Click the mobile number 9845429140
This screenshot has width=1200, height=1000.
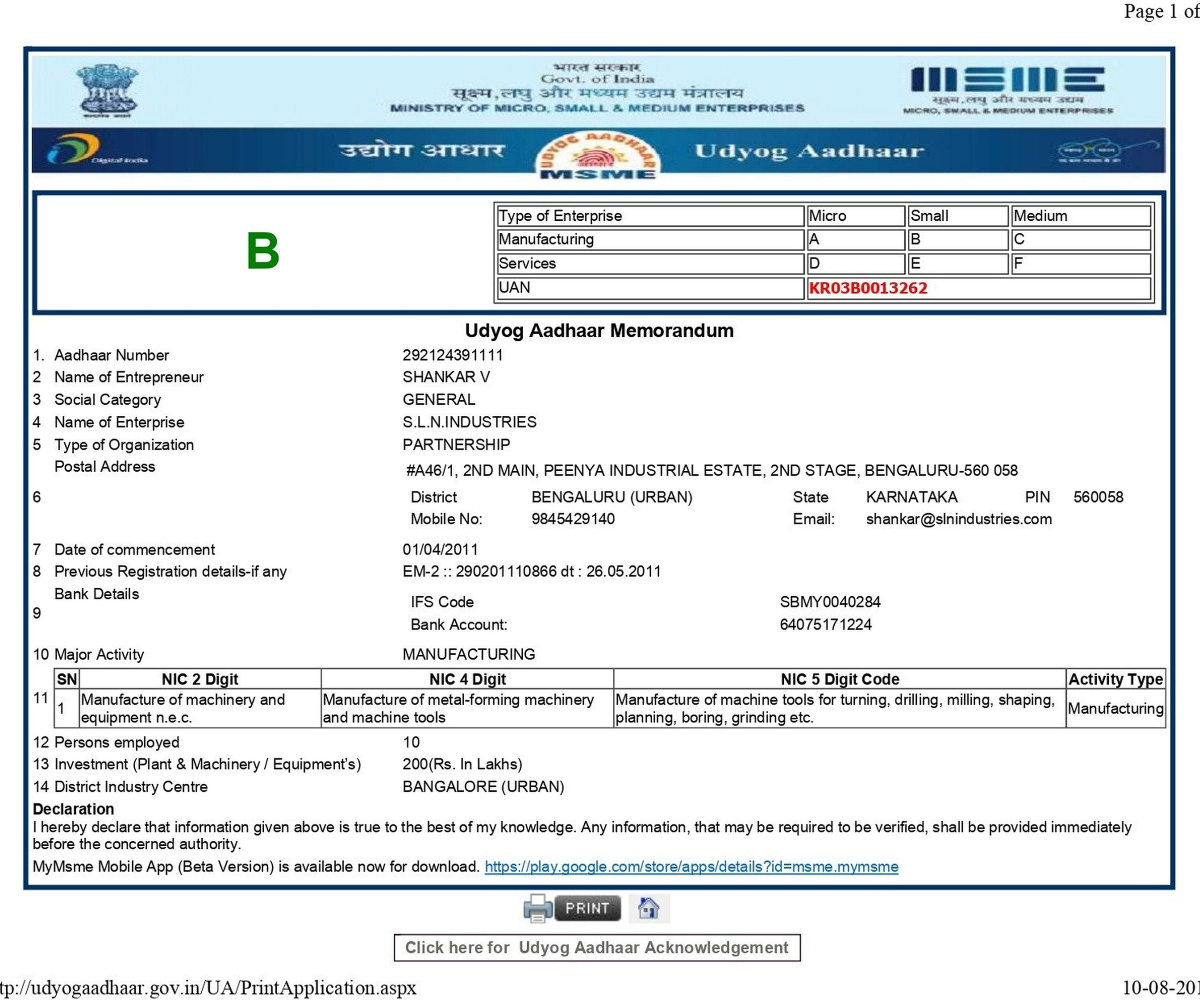pyautogui.click(x=573, y=519)
